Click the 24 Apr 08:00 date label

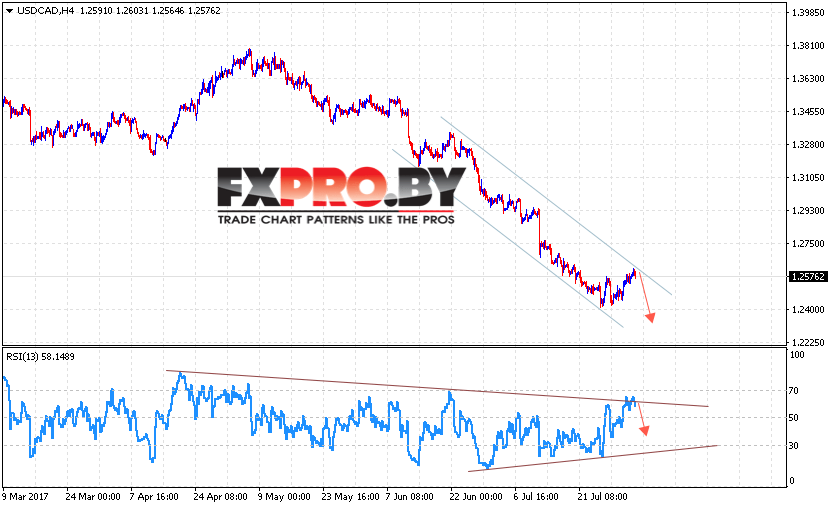(x=220, y=497)
